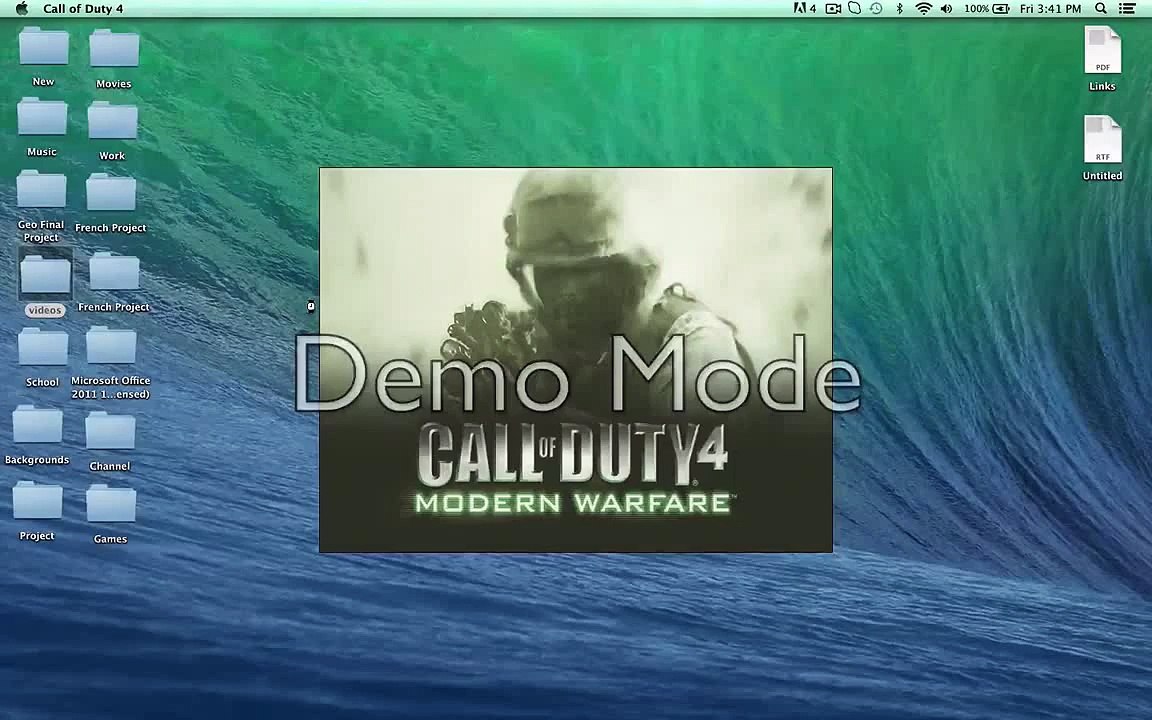The width and height of the screenshot is (1152, 720).
Task: Click the Adobe updater menu bar icon
Action: click(x=804, y=8)
